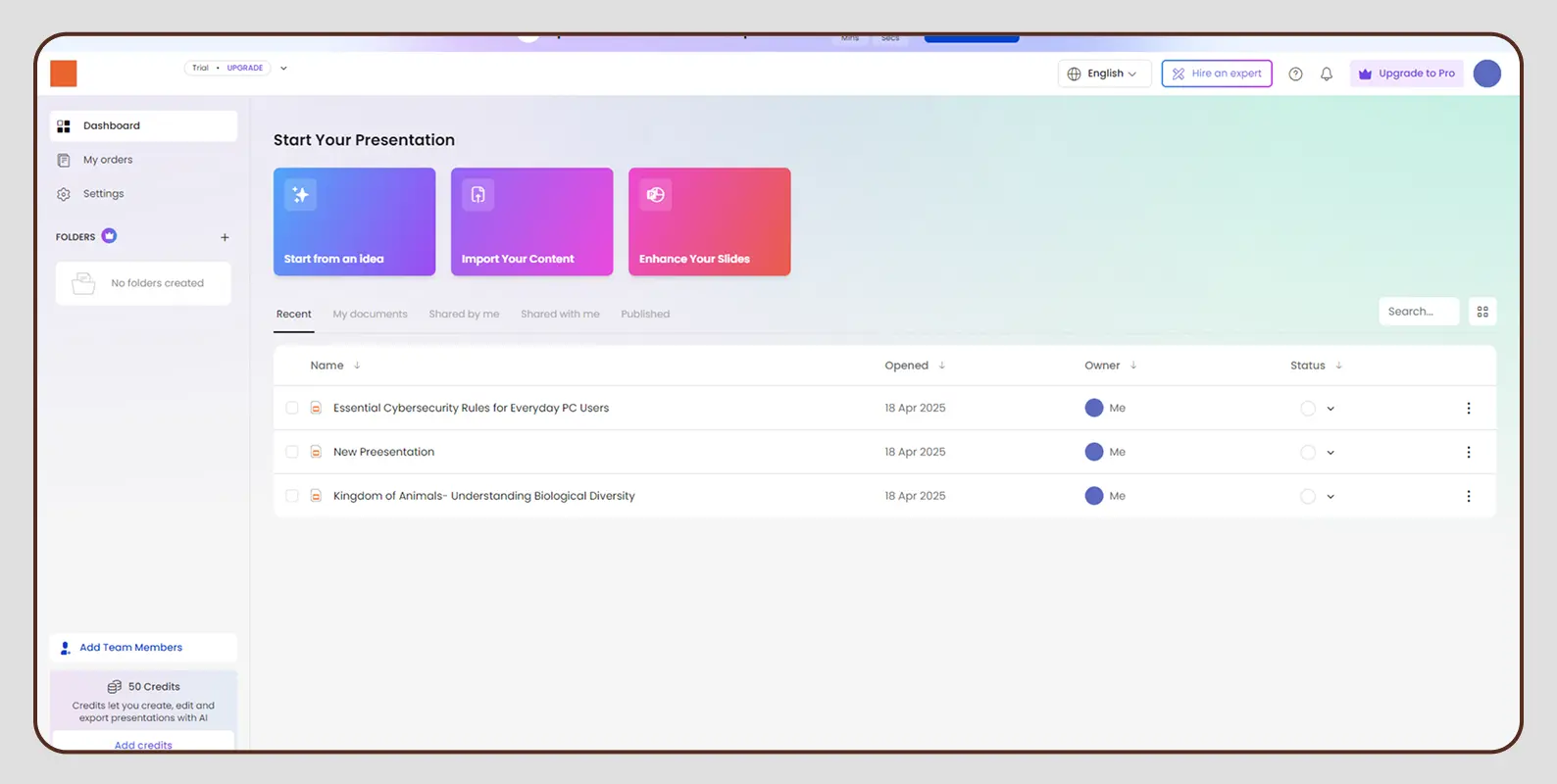1557x784 pixels.
Task: Expand the Trial plan chevron dropdown
Action: [283, 69]
